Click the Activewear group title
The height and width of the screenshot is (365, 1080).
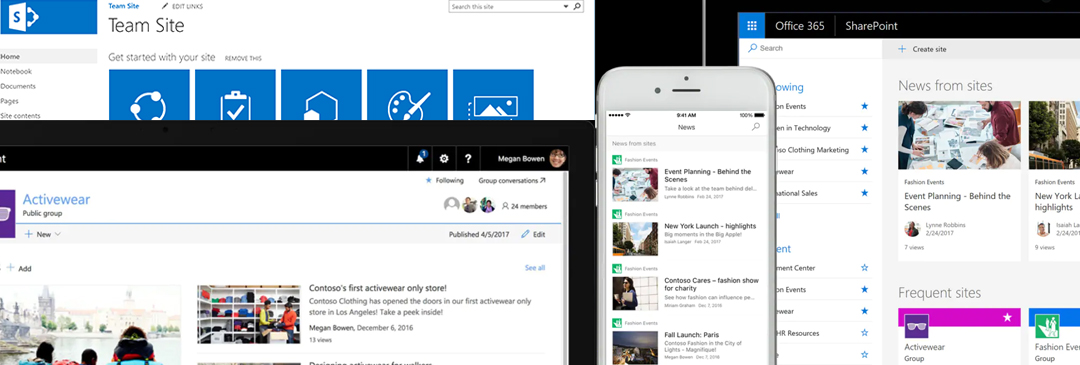pos(56,200)
